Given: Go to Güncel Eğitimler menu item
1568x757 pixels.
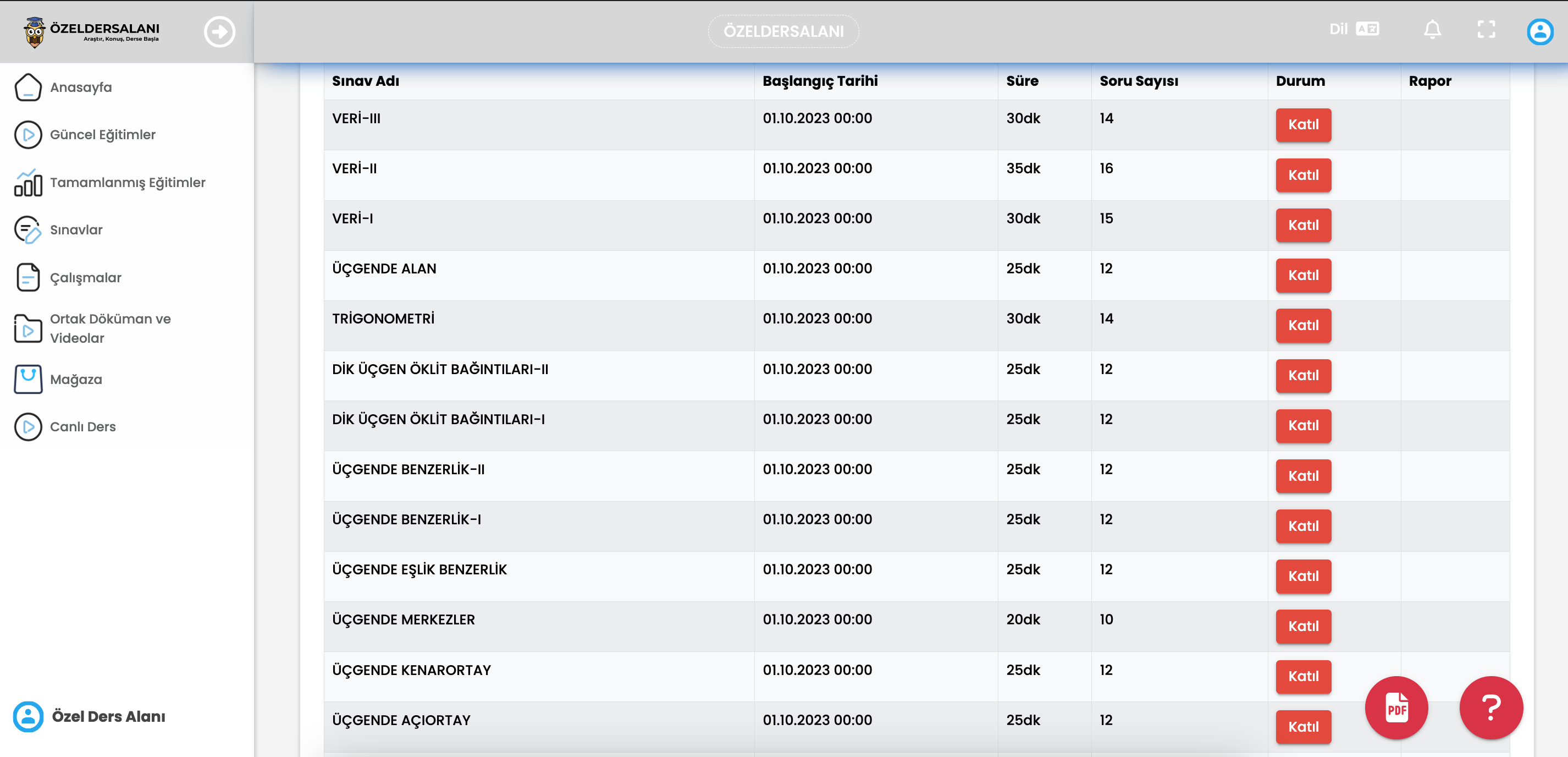Looking at the screenshot, I should tap(102, 135).
